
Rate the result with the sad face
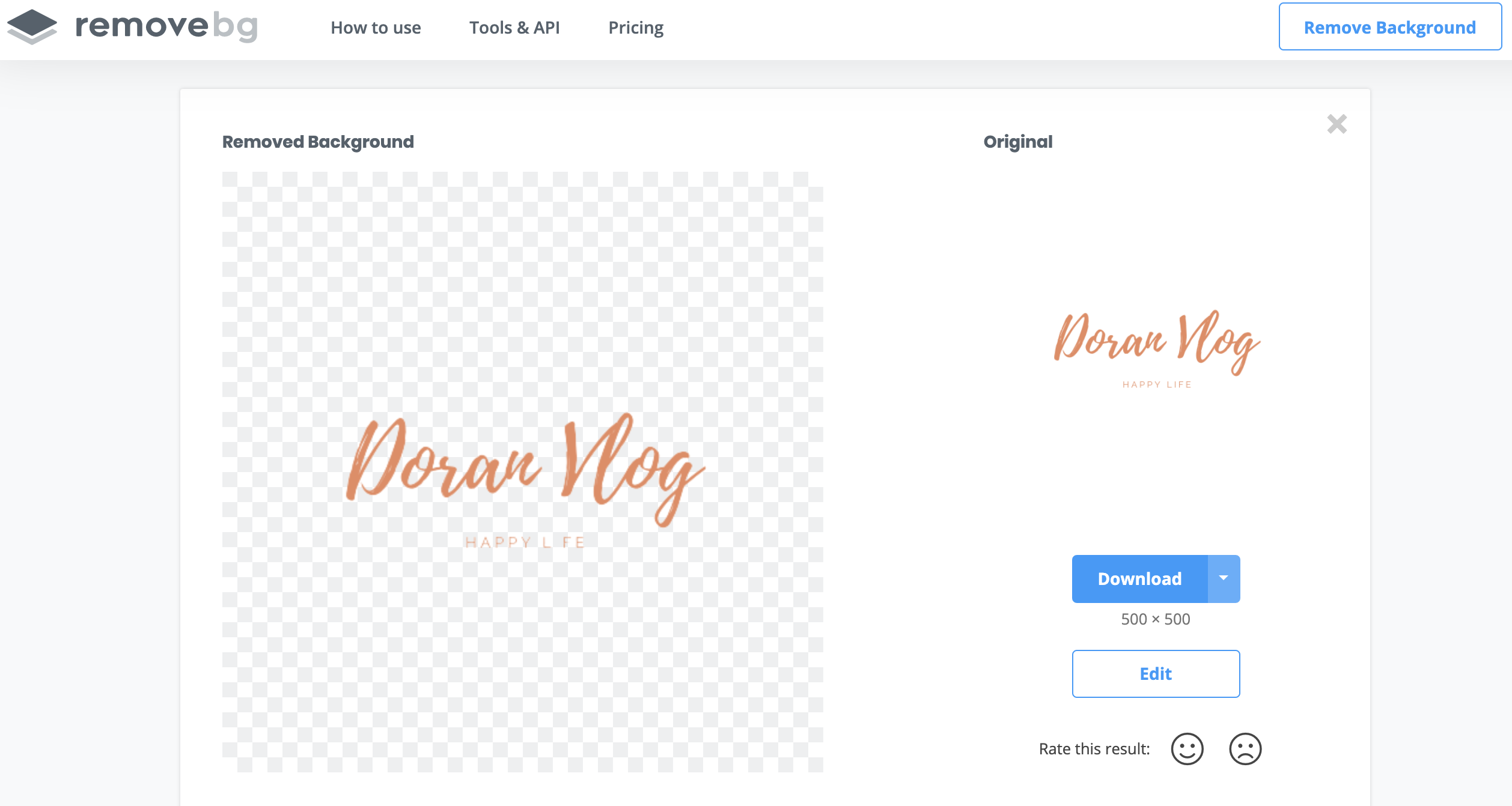click(x=1245, y=749)
